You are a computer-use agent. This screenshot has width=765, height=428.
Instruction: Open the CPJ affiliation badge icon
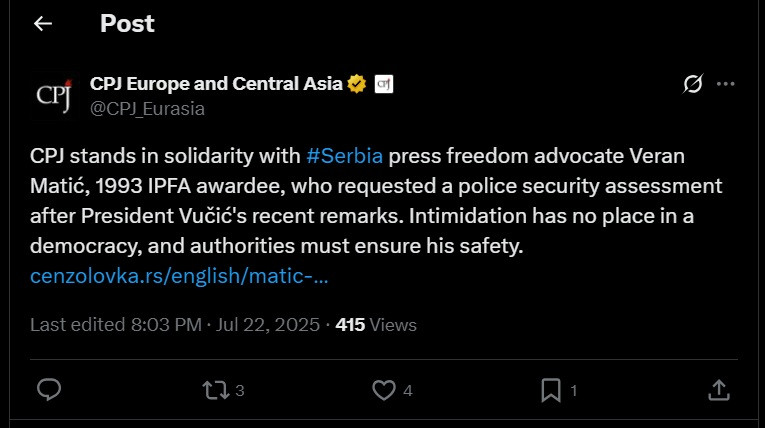[x=383, y=84]
